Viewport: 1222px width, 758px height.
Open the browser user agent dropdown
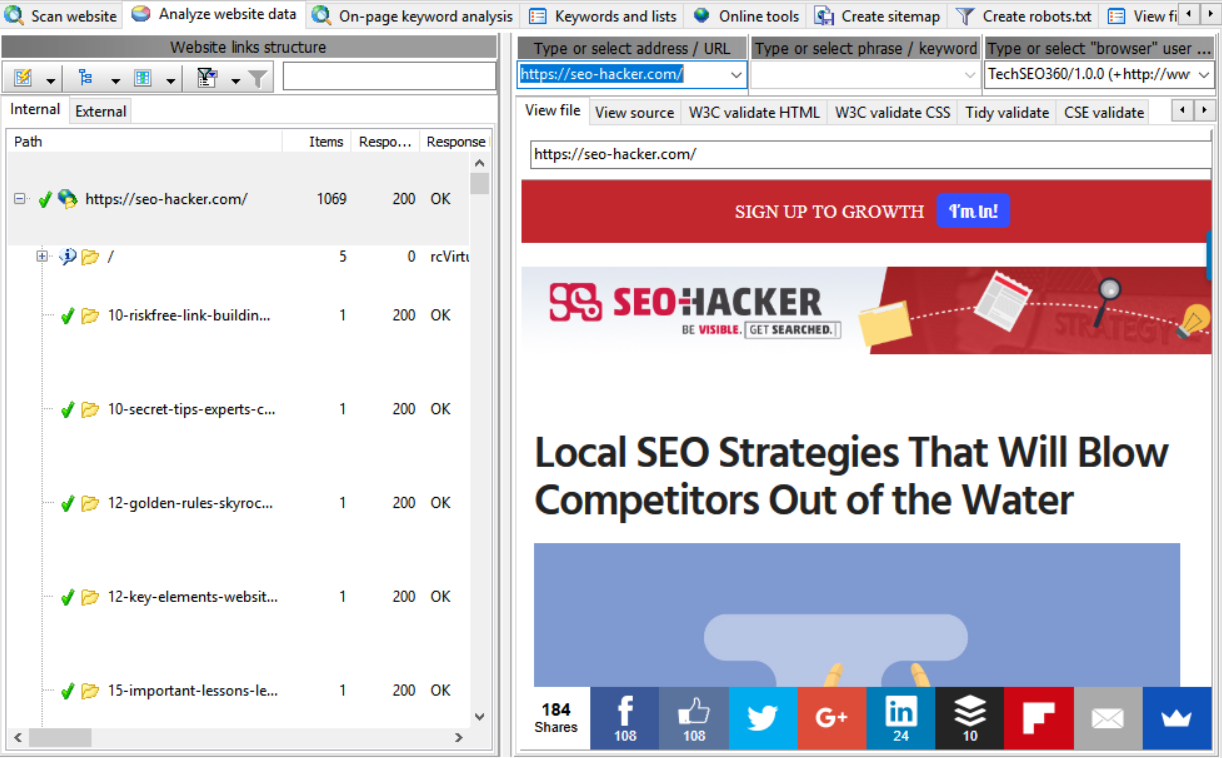pyautogui.click(x=1203, y=75)
